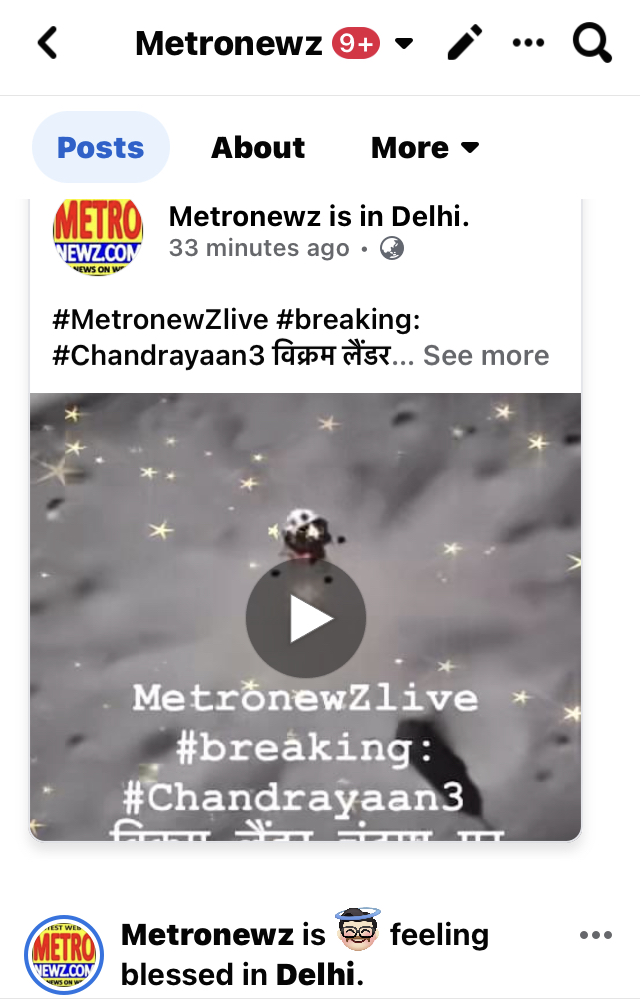Open the #MetronewZlive hashtag link
The width and height of the screenshot is (640, 999).
[160, 319]
